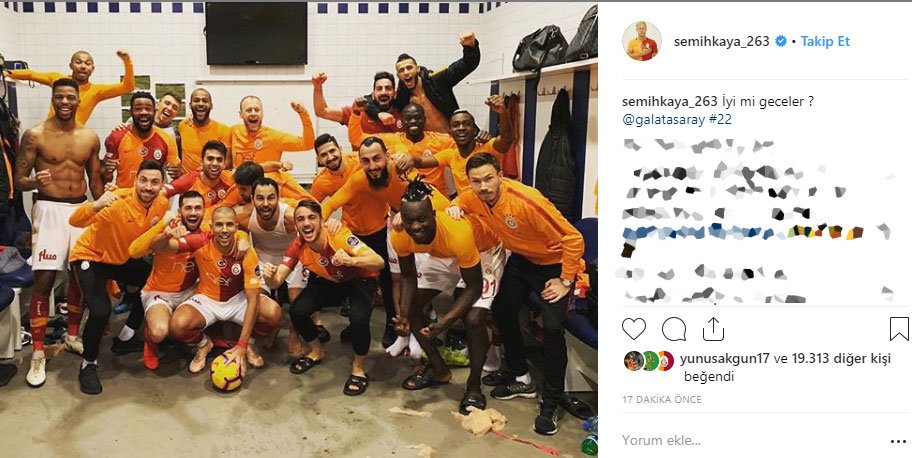
Task: Save the post with the bookmark icon
Action: coord(899,329)
